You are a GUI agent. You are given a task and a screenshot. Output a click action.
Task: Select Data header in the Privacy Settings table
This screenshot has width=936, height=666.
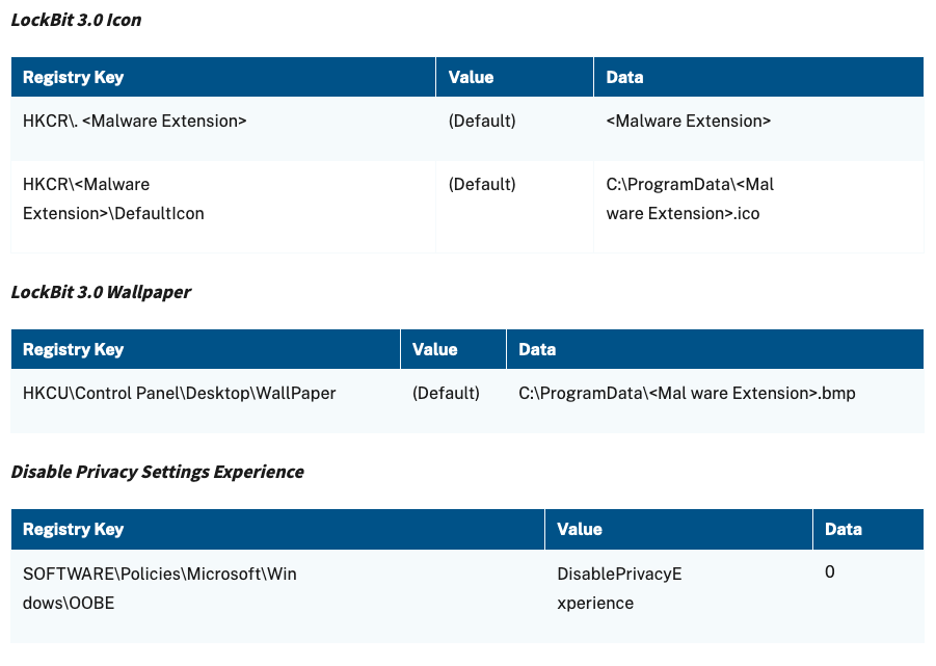(x=843, y=530)
